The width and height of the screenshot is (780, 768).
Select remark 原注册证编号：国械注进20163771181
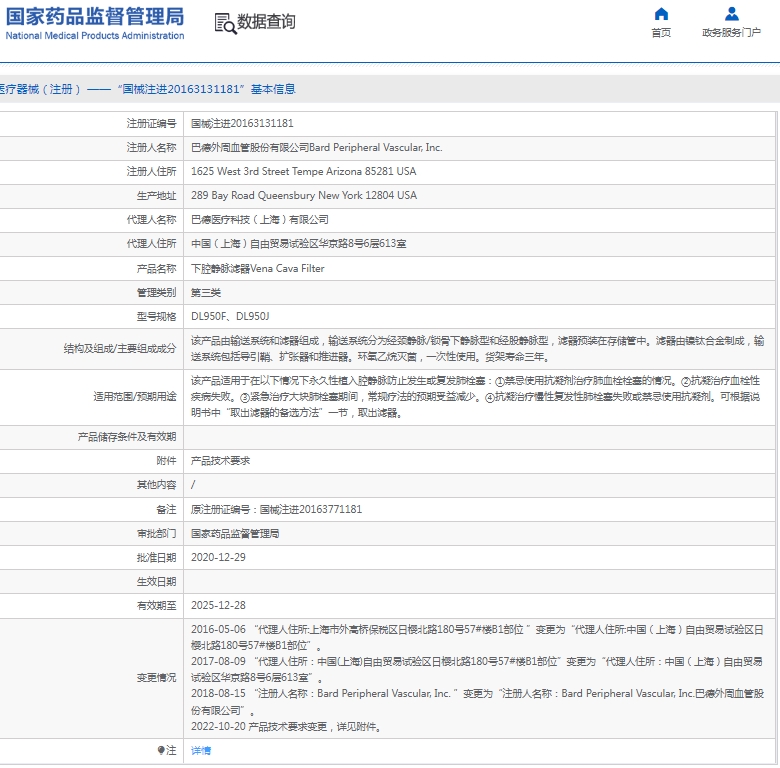[277, 509]
